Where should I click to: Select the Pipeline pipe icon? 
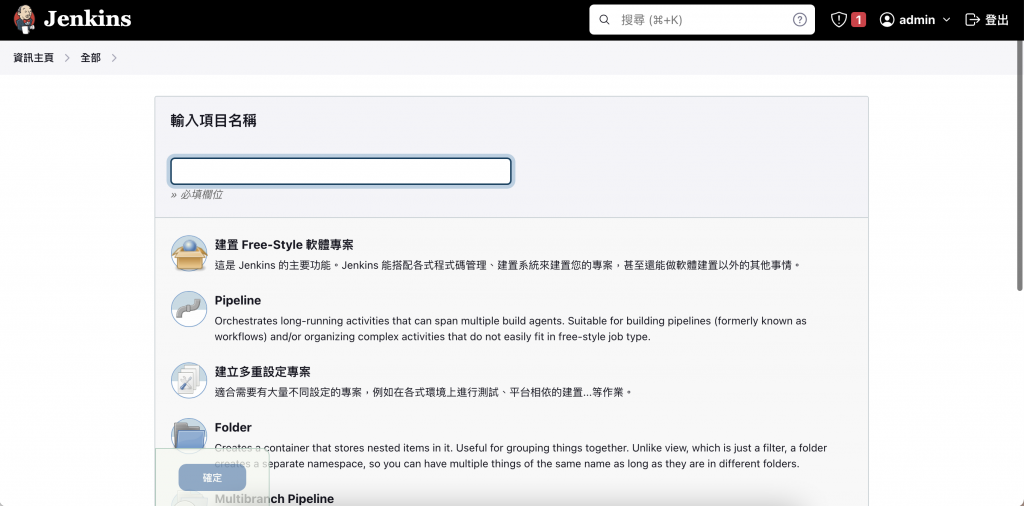(x=189, y=309)
